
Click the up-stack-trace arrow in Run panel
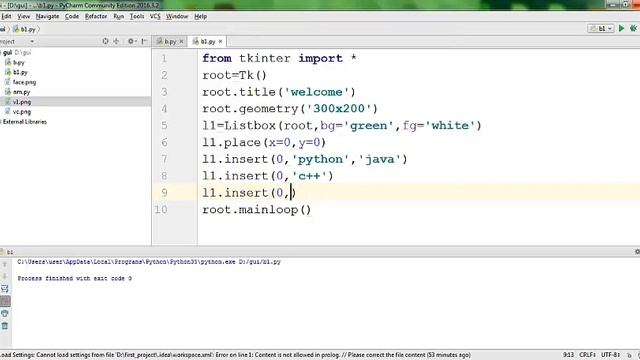(5, 264)
